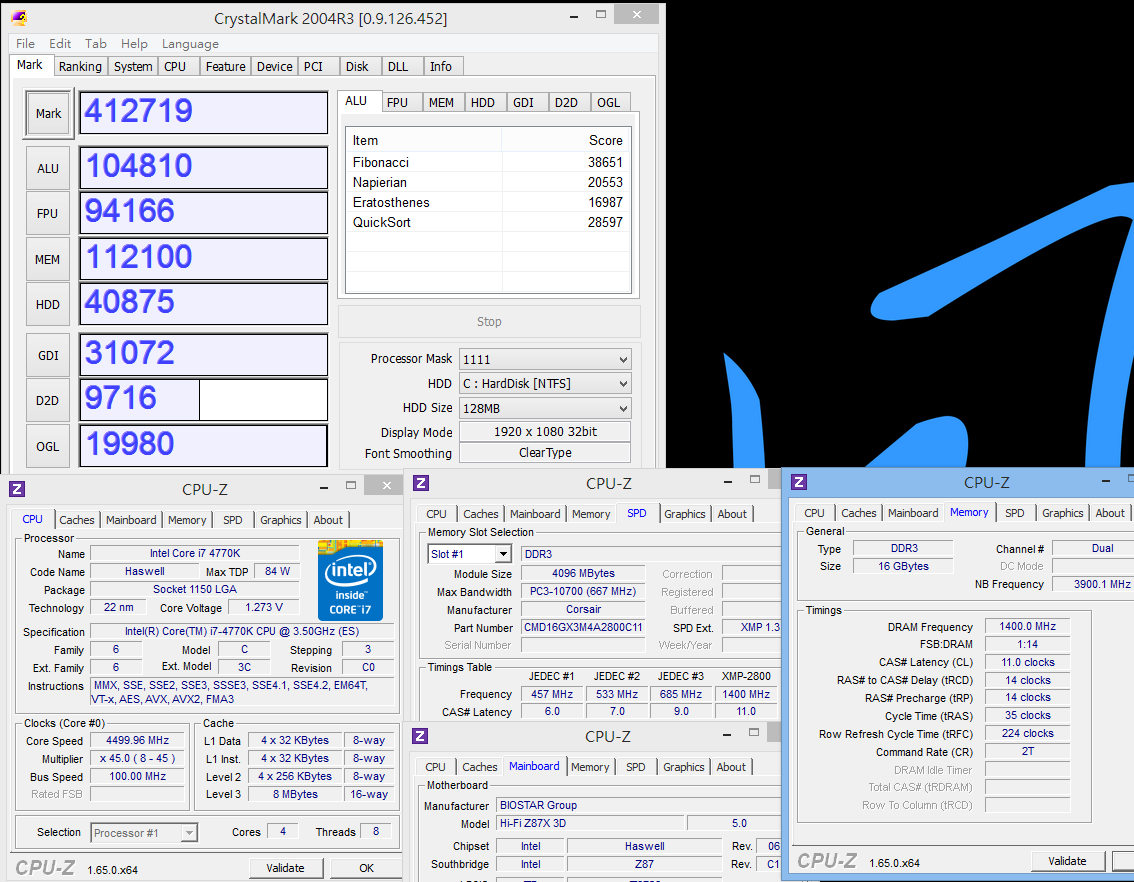Click the CPU-Z icon on the Mainboard window
This screenshot has height=882, width=1134.
(x=421, y=736)
